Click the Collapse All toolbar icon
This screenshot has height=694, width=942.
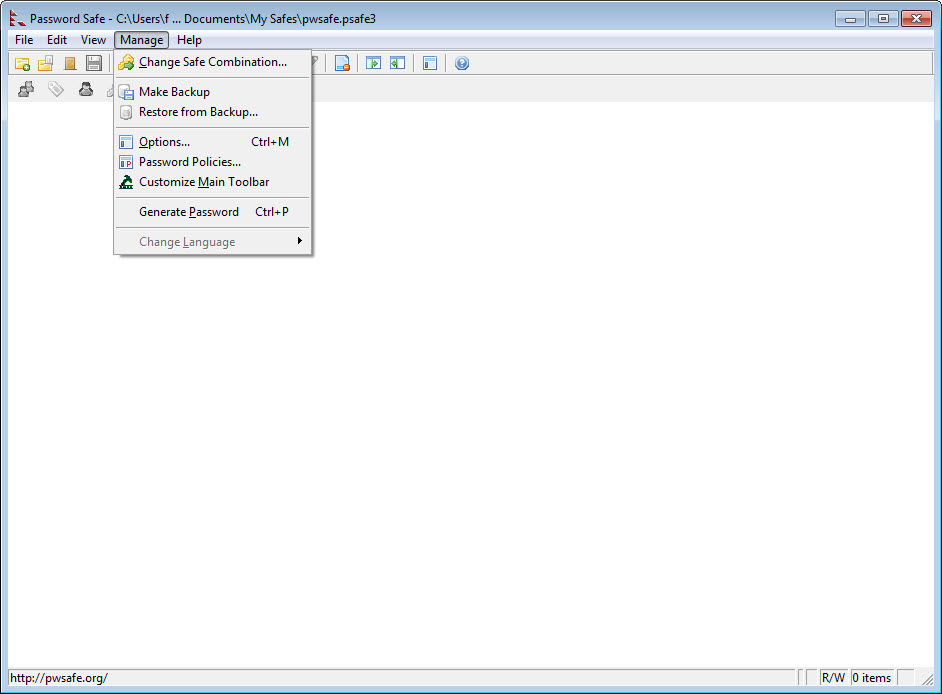pos(397,63)
